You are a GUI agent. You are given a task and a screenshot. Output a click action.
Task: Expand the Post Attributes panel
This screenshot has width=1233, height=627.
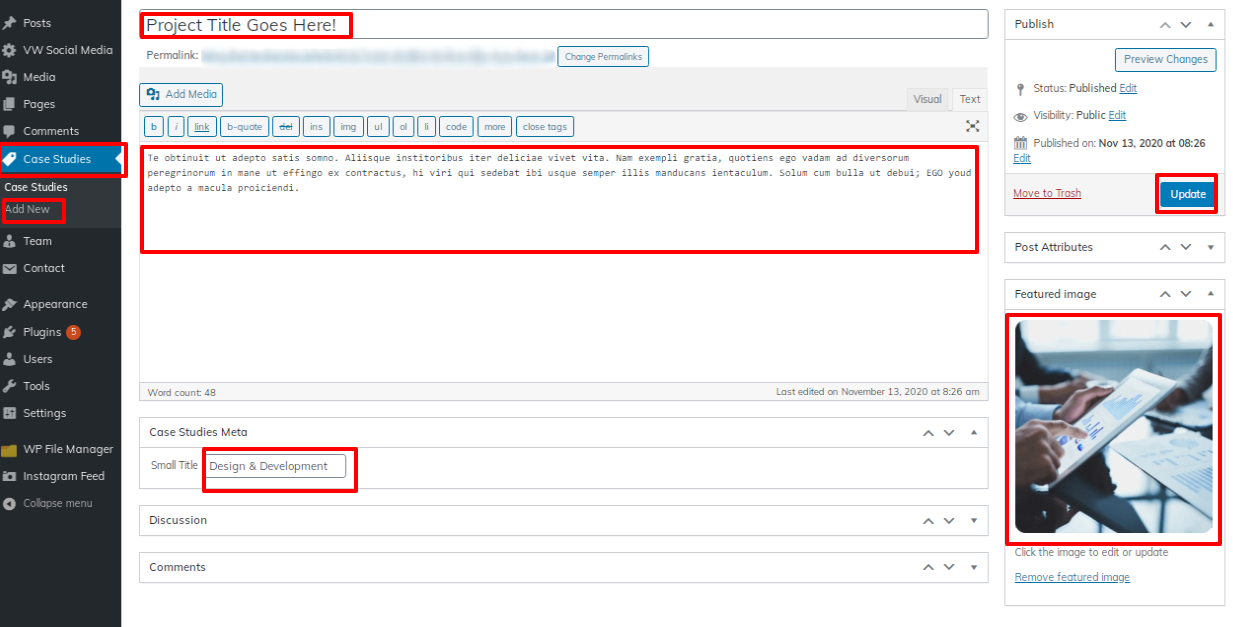tap(1210, 247)
